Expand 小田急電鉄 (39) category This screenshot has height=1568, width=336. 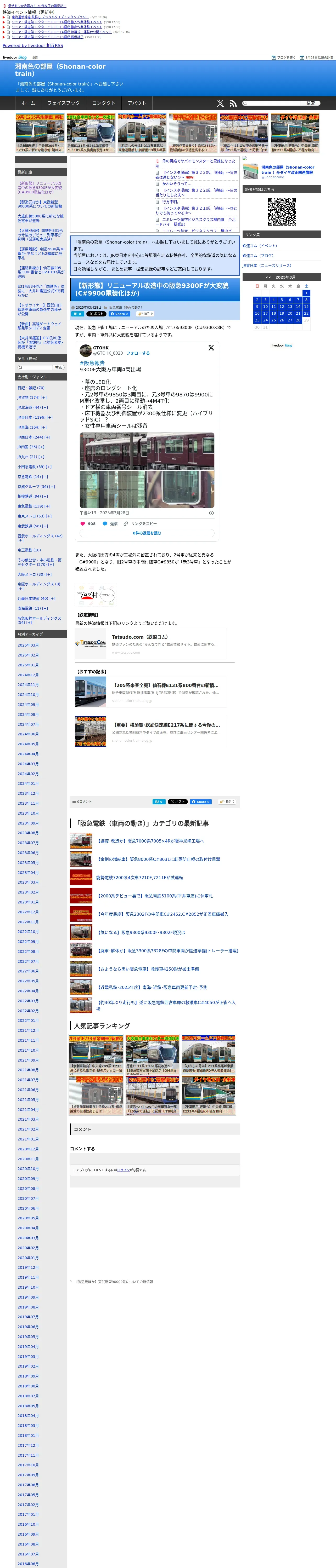[49, 467]
